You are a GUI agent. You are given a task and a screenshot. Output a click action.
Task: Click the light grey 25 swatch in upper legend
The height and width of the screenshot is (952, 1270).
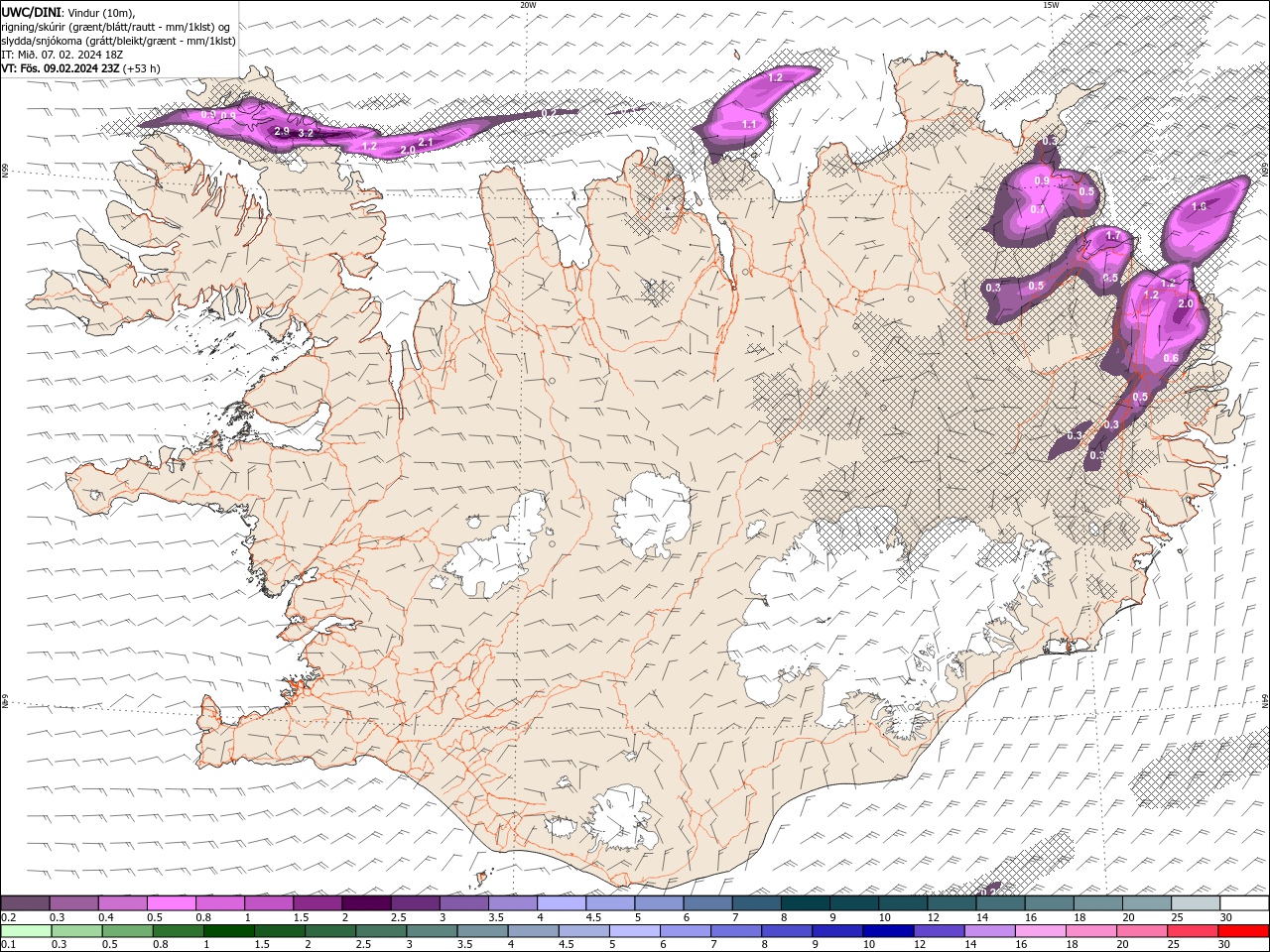[x=1195, y=903]
